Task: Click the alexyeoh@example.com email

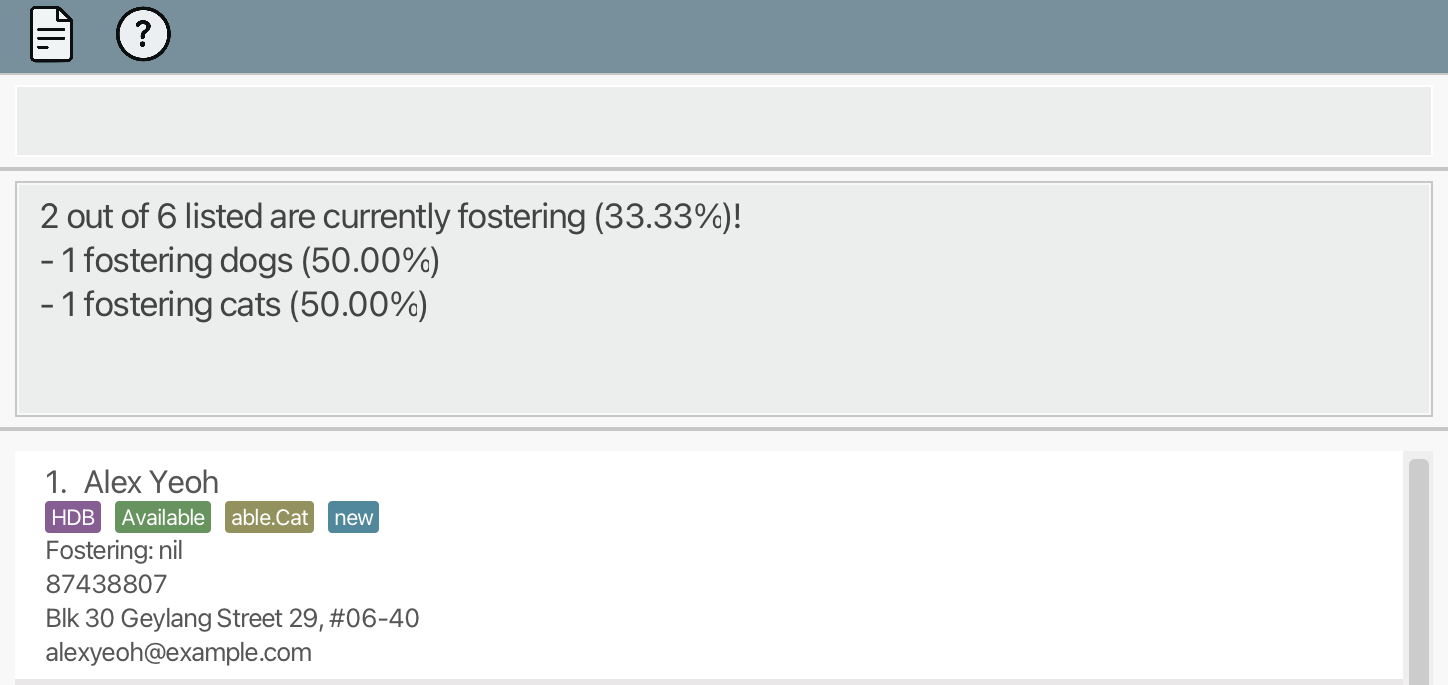Action: pos(178,653)
